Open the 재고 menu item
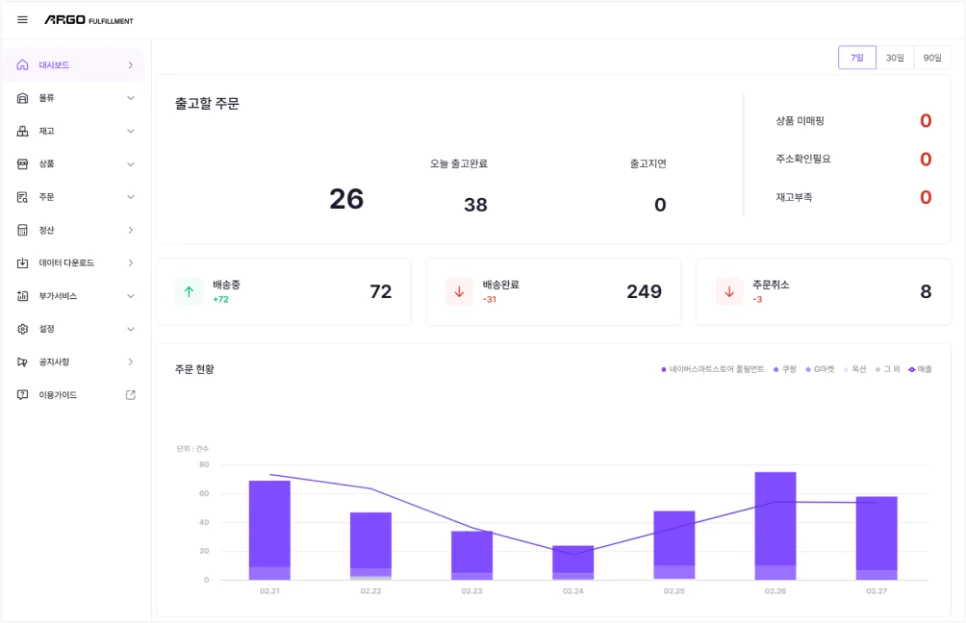 [x=74, y=131]
